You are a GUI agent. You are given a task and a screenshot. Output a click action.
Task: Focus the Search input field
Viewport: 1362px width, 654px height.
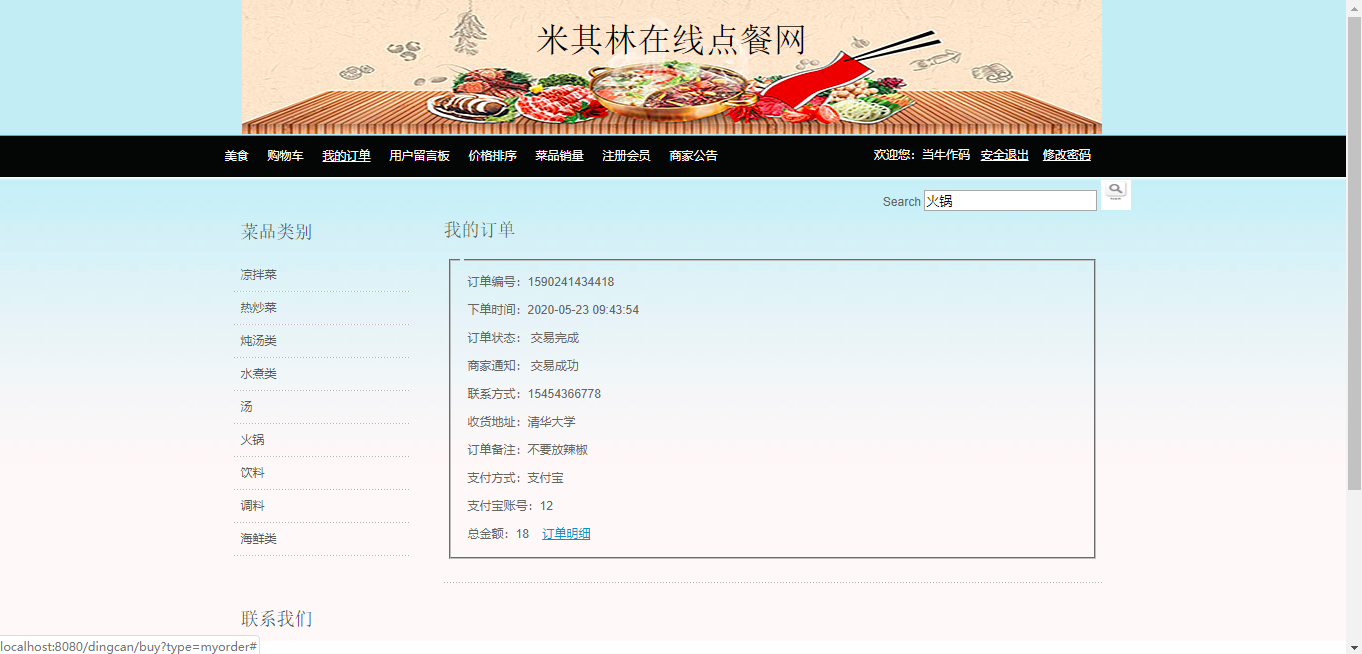coord(1010,201)
